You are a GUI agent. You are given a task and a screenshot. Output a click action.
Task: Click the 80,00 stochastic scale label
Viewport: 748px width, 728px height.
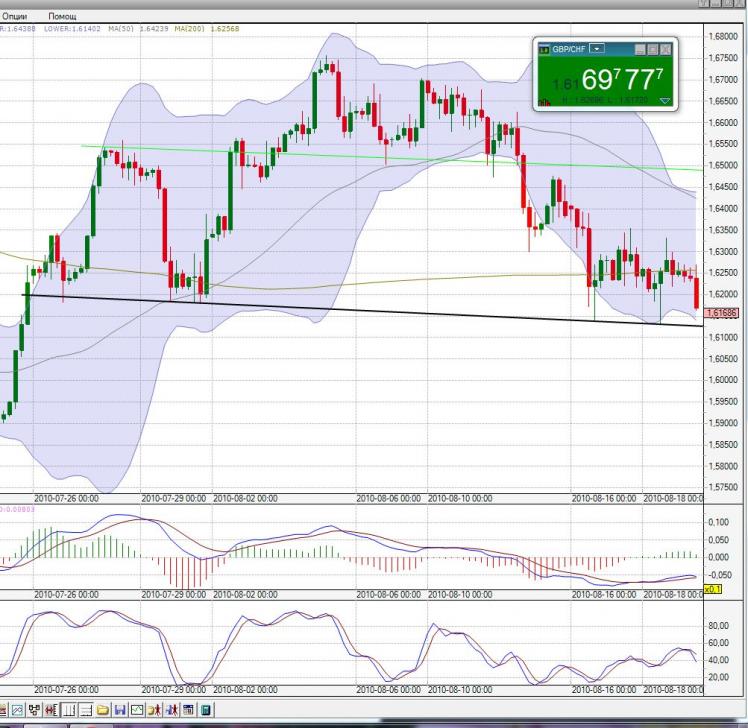(x=719, y=626)
